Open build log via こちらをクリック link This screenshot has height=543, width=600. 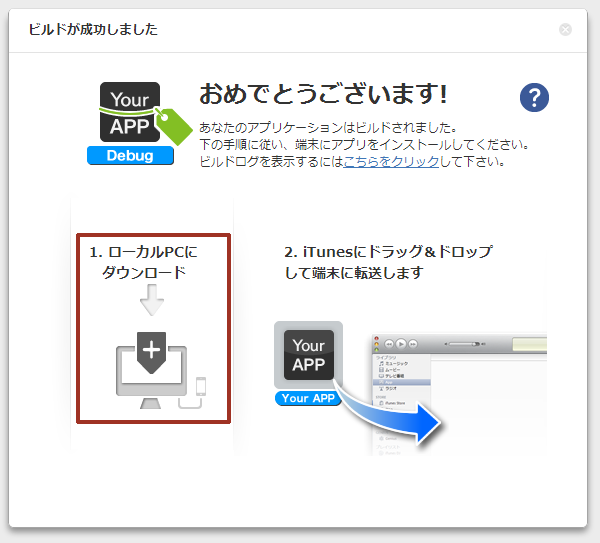[391, 161]
